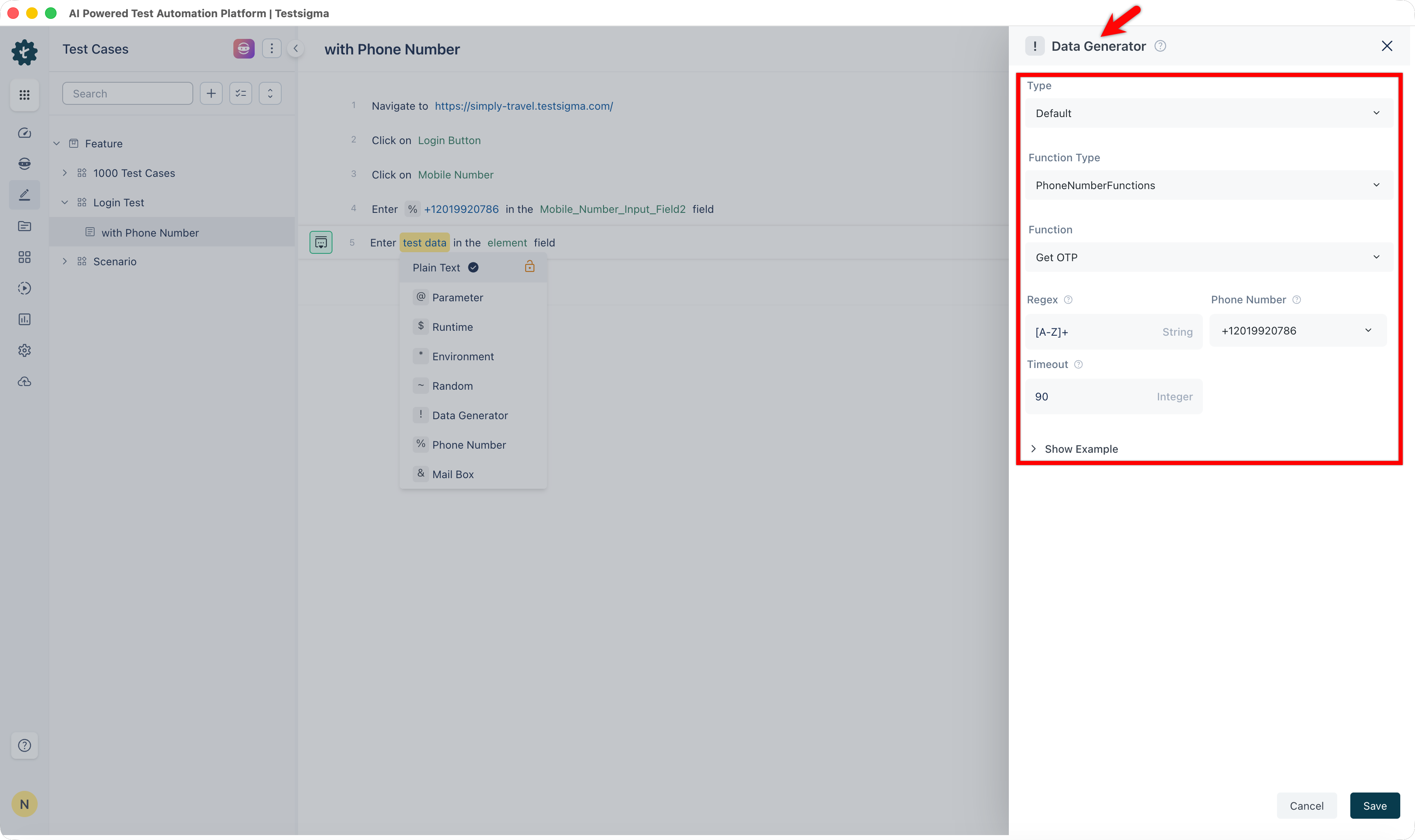Screen dimensions: 1415x840
Task: Choose Runtime from test data menu
Action: [x=473, y=327]
